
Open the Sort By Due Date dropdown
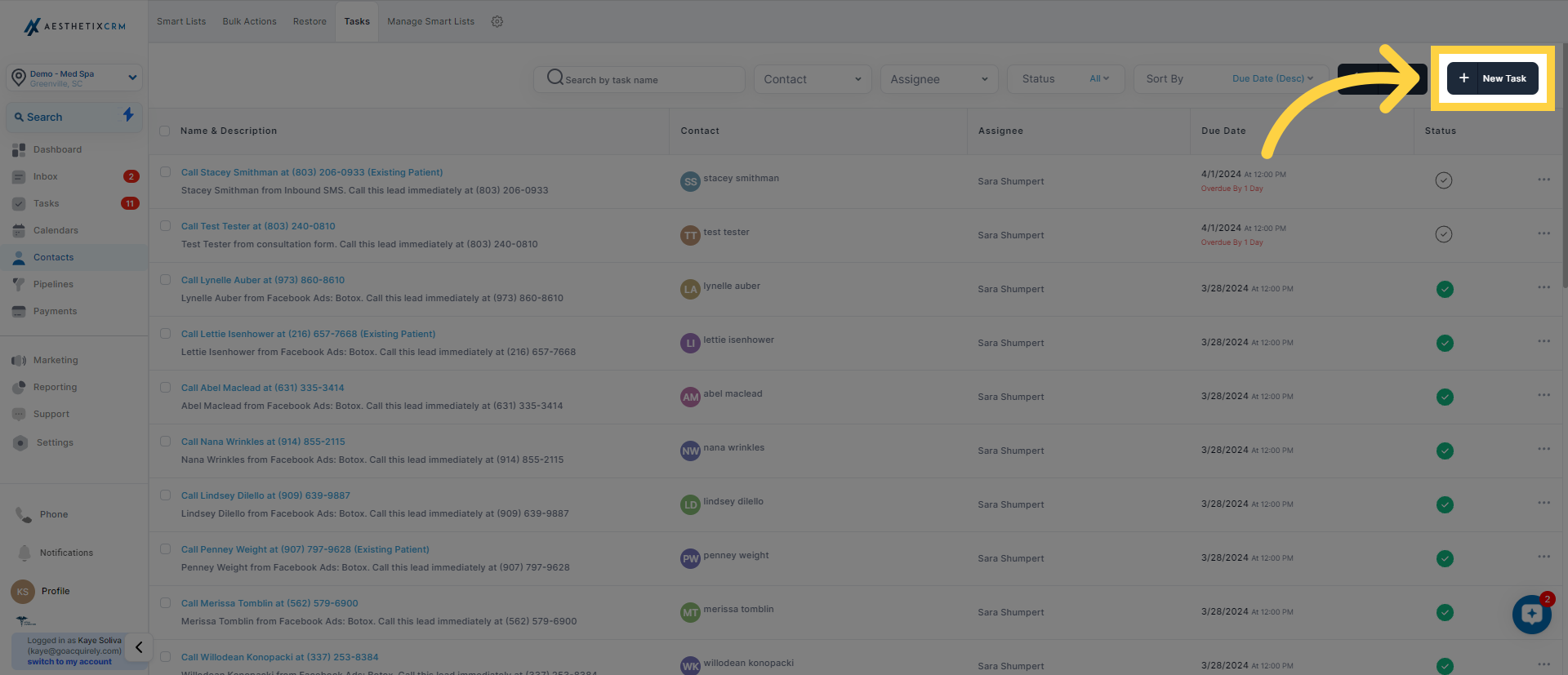(1230, 79)
